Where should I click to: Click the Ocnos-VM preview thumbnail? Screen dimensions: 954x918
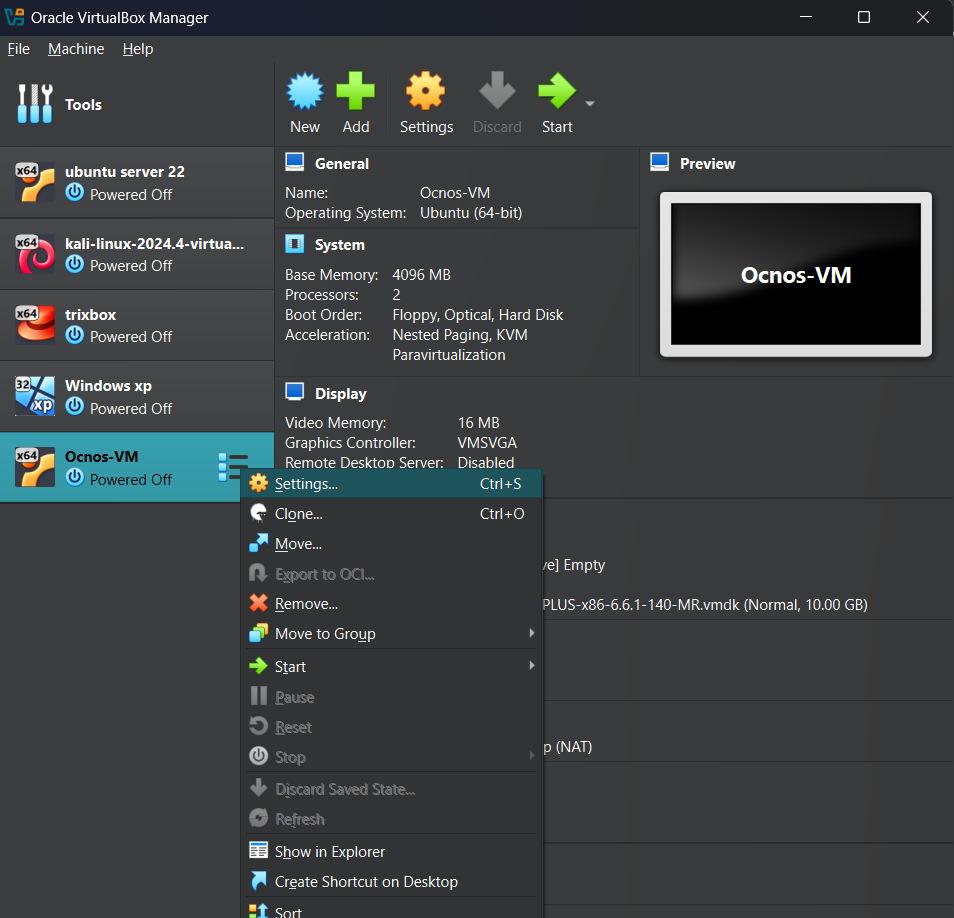coord(795,274)
